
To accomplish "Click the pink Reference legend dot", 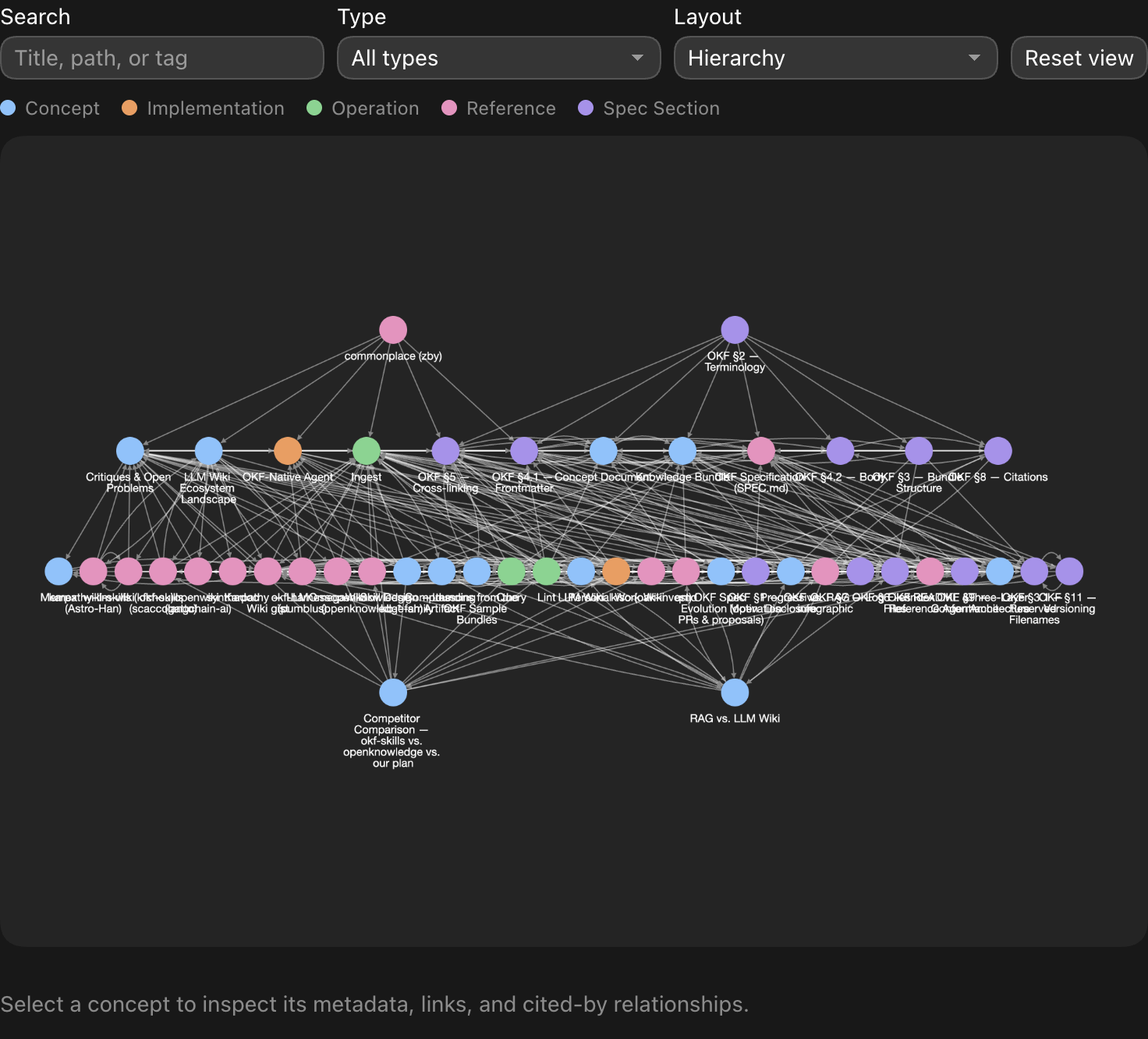I will pos(449,108).
